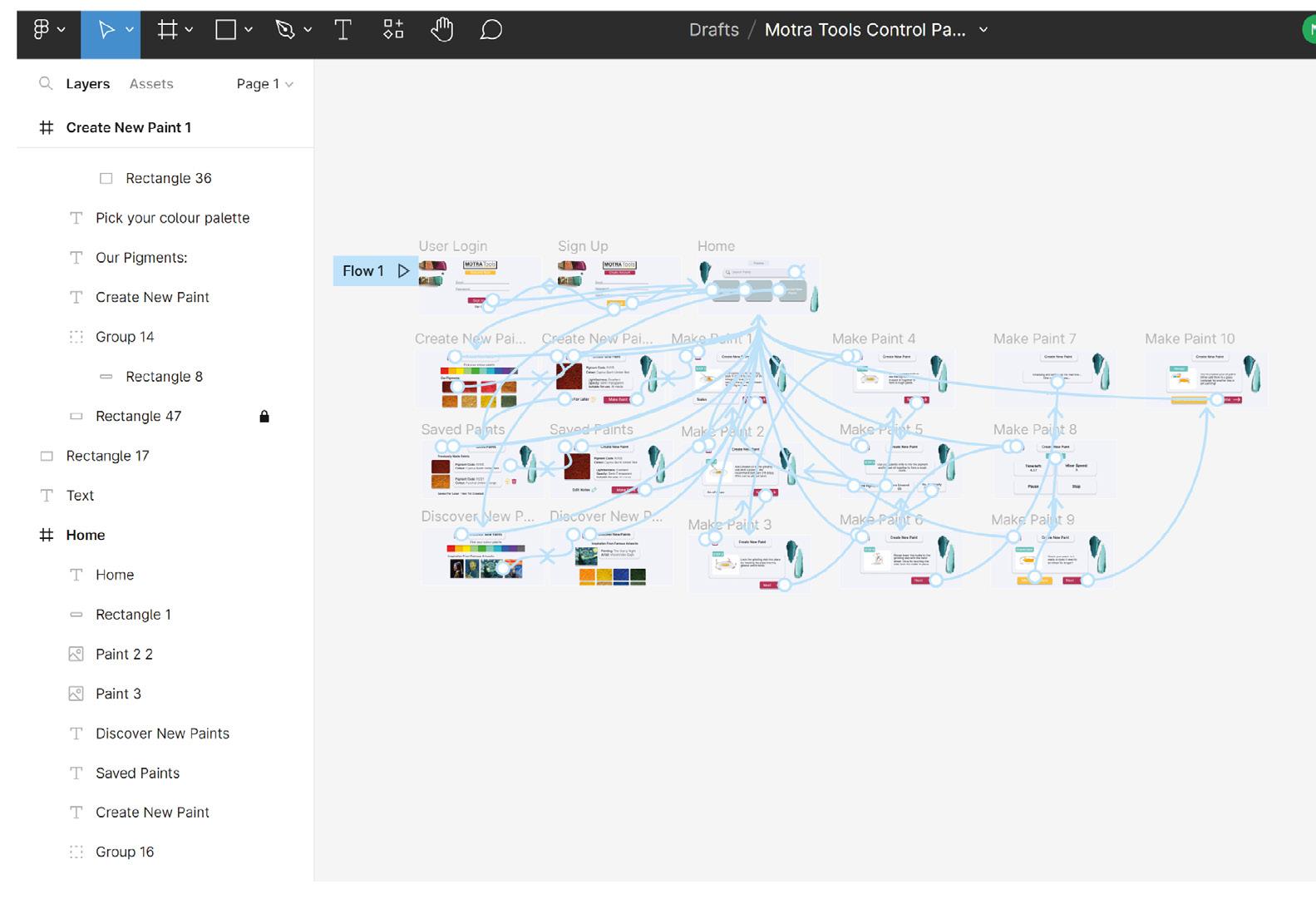Expand file name dropdown chevron
The width and height of the screenshot is (1316, 919).
pos(983,30)
